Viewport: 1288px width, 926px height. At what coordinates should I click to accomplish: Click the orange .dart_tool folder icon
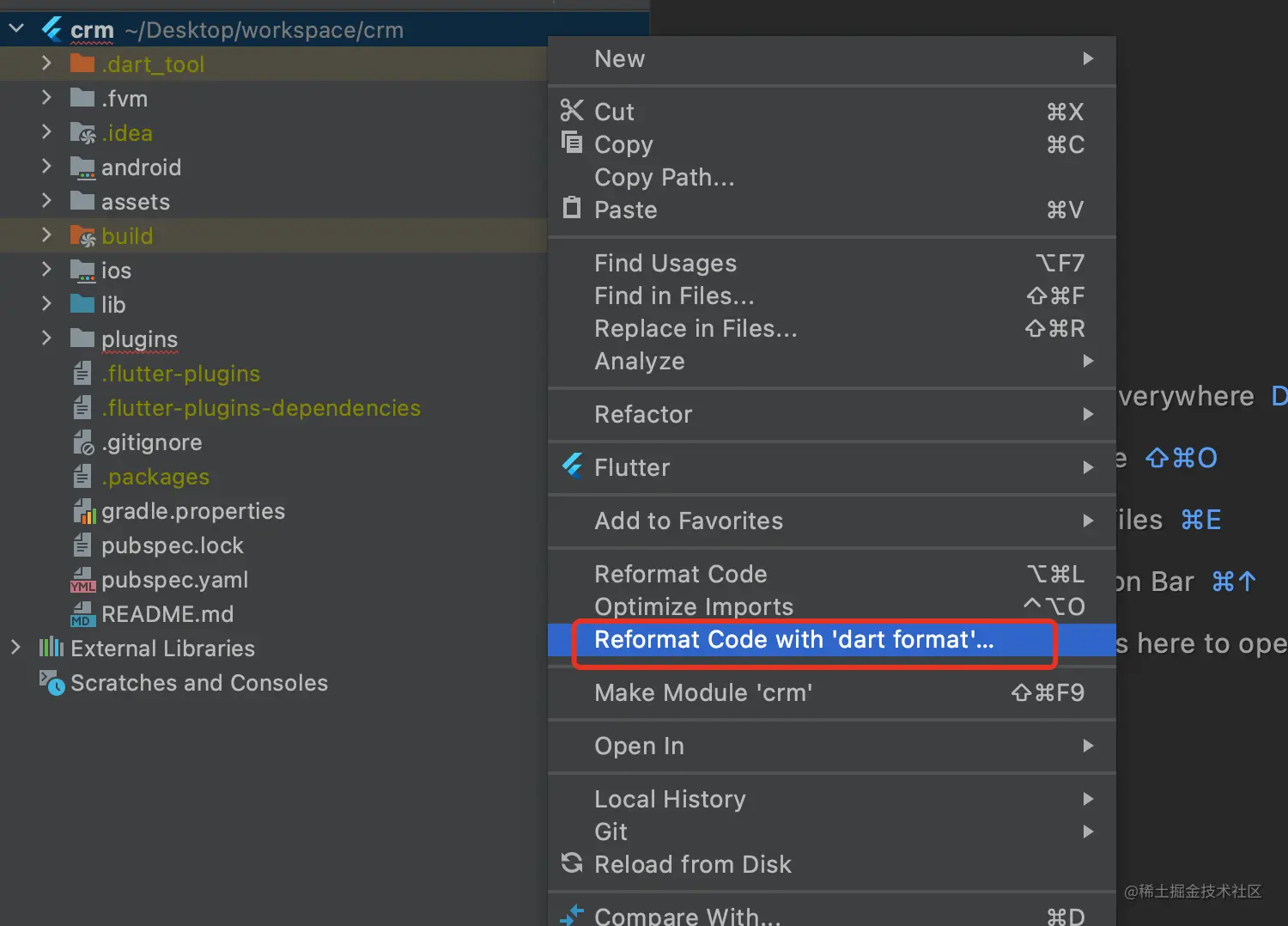pyautogui.click(x=82, y=64)
